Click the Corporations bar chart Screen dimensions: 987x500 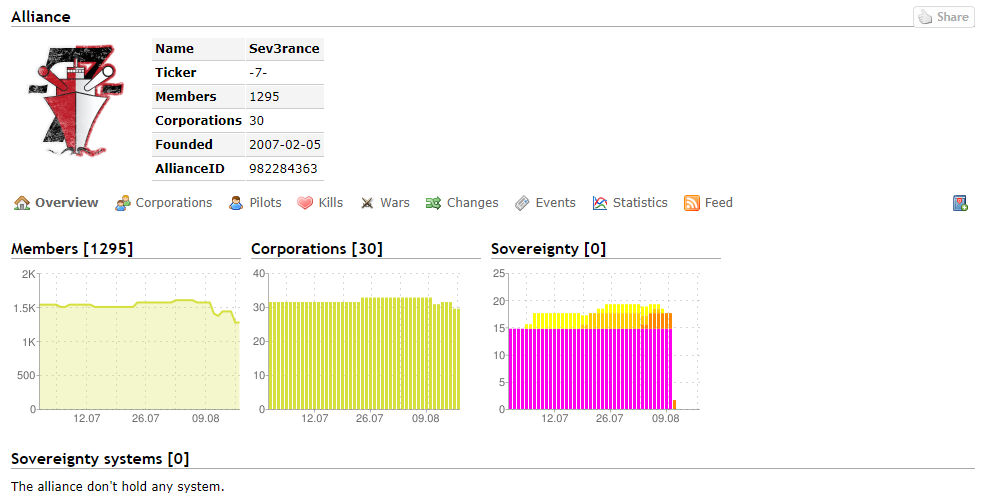point(358,348)
